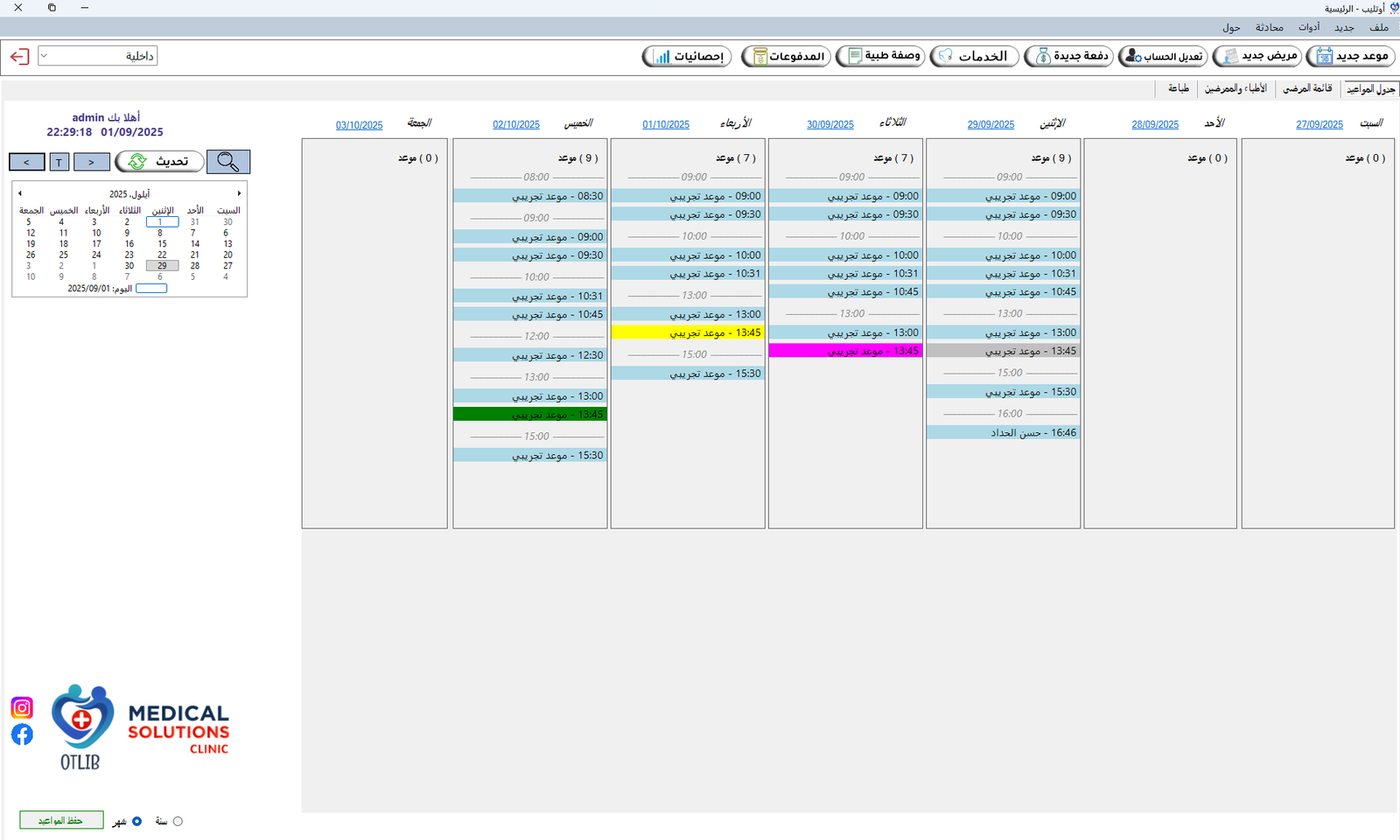
Task: Open the Instagram icon link
Action: (22, 708)
